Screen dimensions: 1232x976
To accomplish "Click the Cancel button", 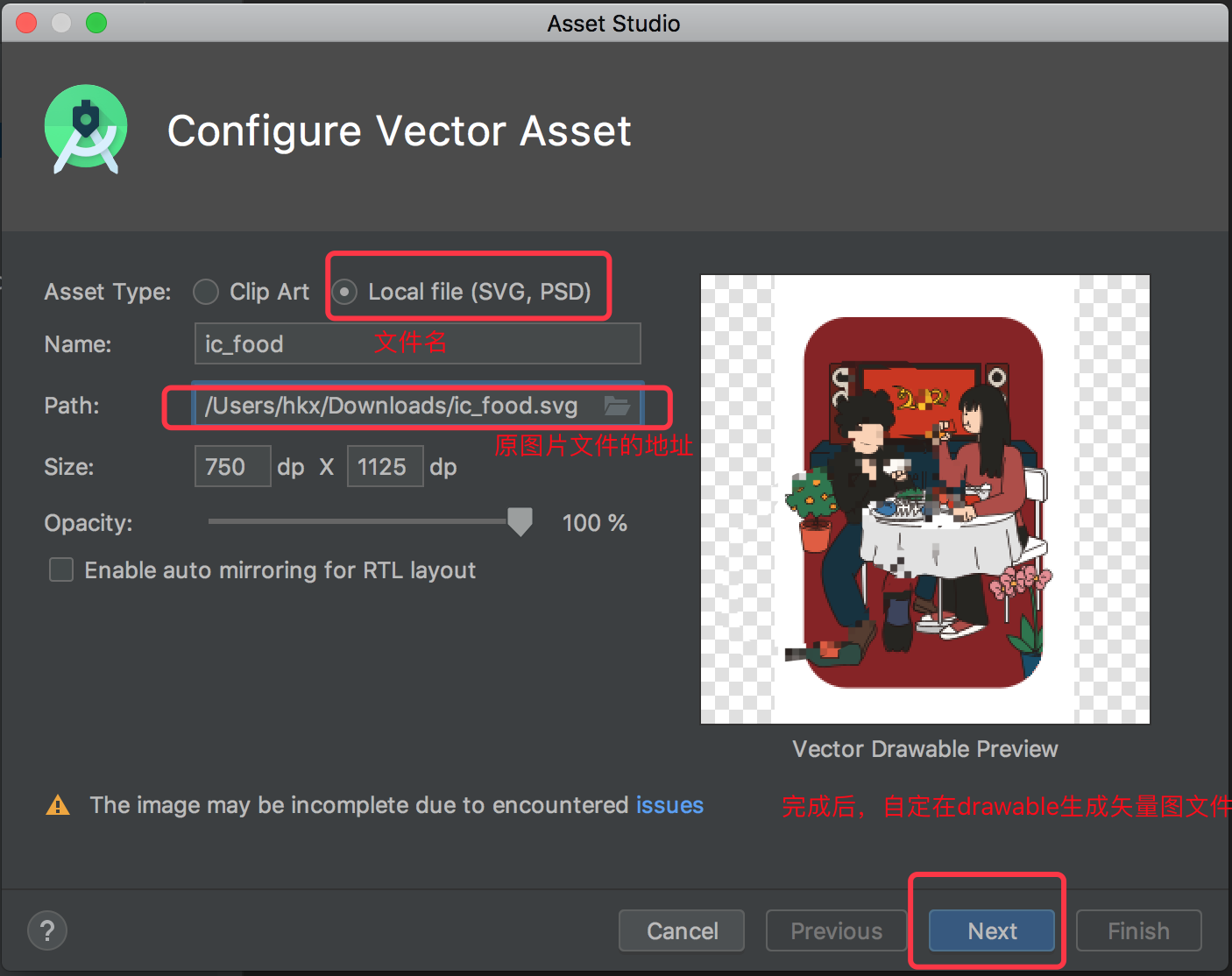I will (x=681, y=930).
